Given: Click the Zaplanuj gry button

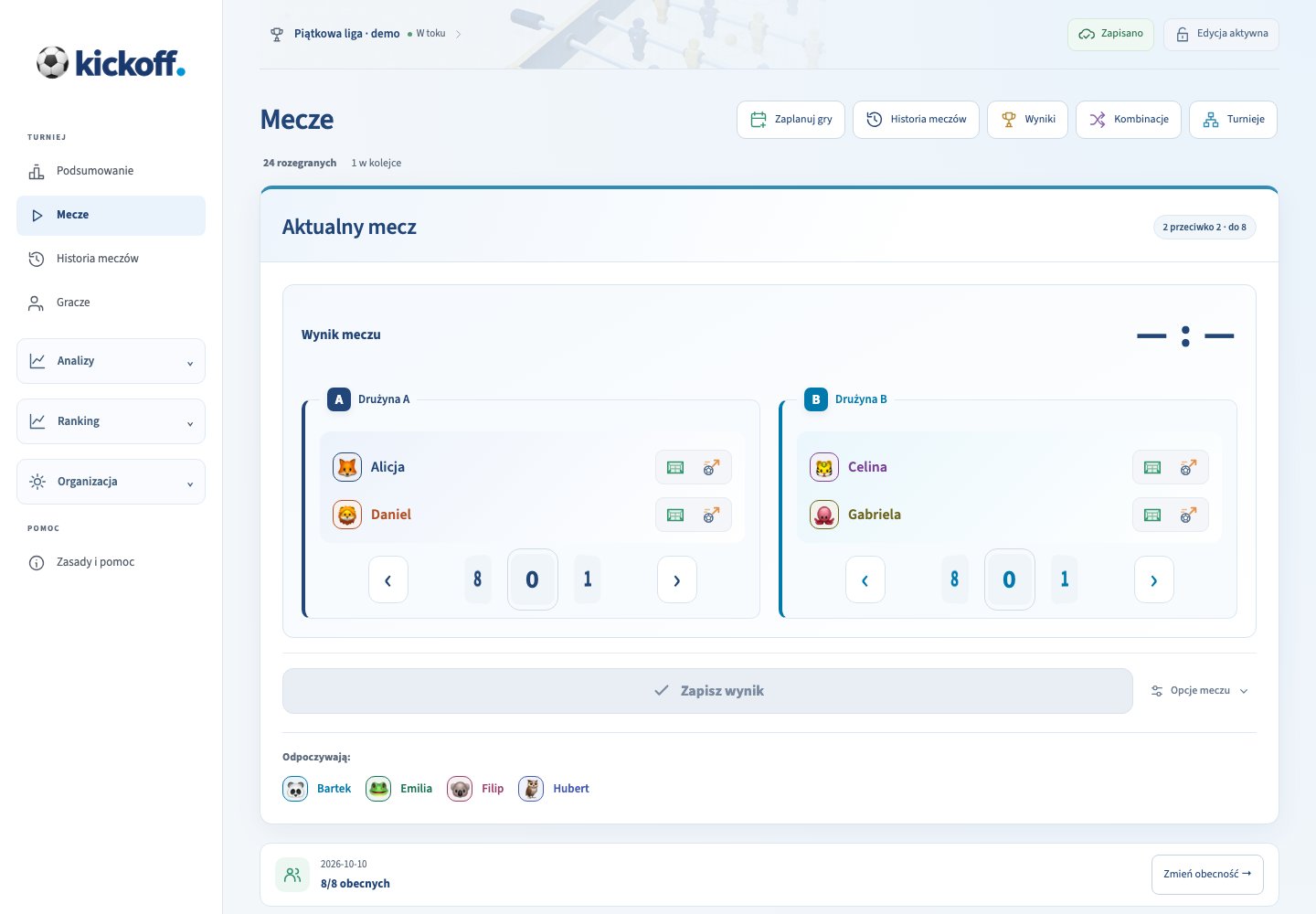Looking at the screenshot, I should pyautogui.click(x=791, y=120).
